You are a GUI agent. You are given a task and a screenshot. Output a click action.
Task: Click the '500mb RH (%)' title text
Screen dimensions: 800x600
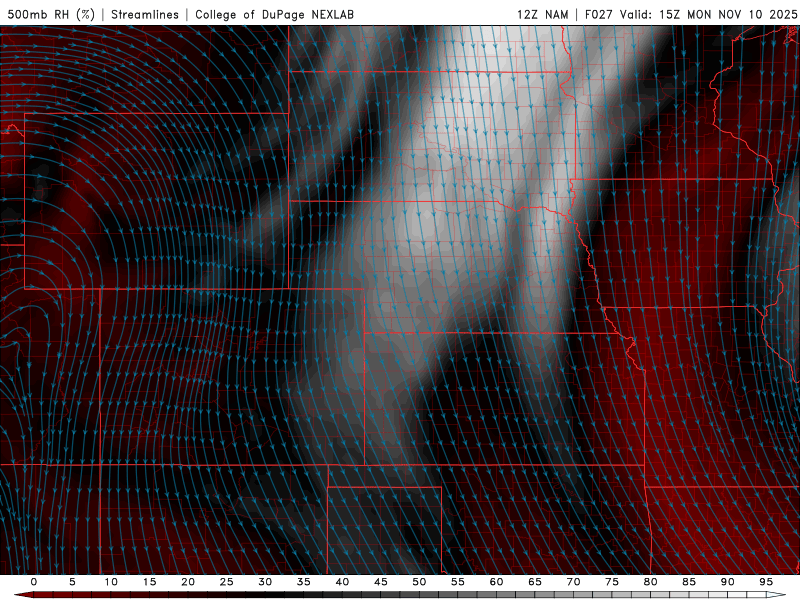(x=51, y=14)
